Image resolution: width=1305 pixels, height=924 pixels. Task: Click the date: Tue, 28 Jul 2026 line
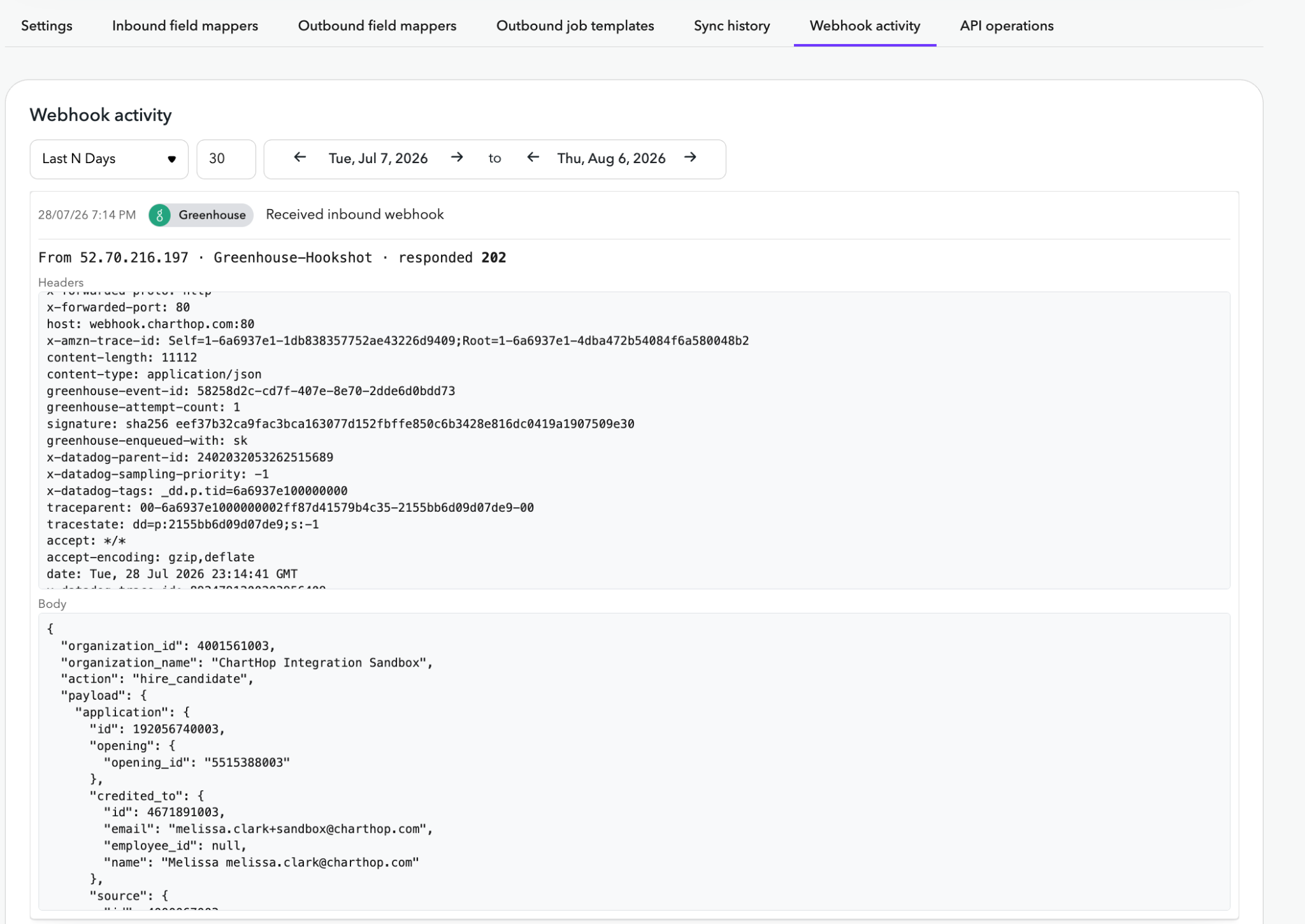pos(172,574)
